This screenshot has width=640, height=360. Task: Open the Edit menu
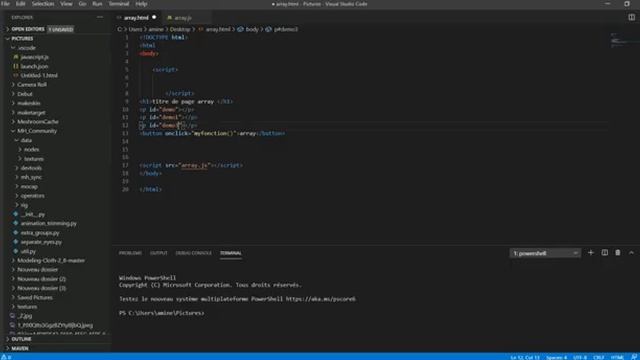(x=20, y=4)
